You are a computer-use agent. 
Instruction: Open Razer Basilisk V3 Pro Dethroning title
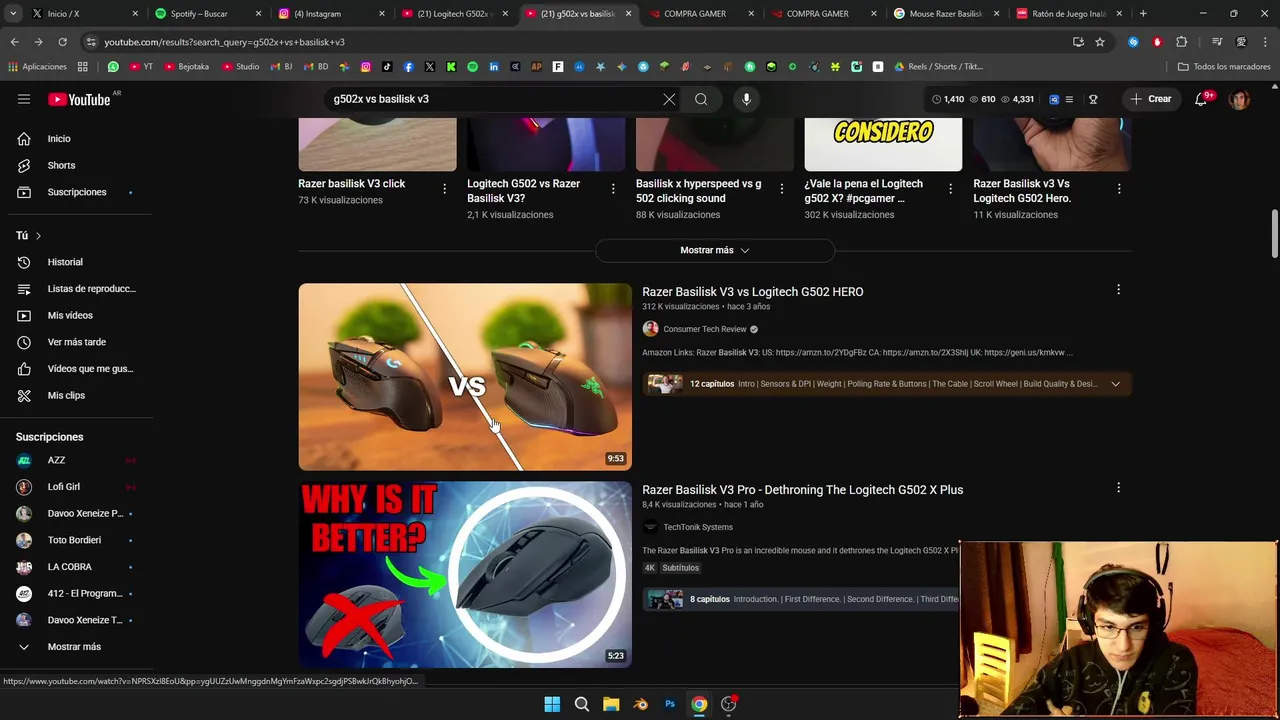pos(802,490)
